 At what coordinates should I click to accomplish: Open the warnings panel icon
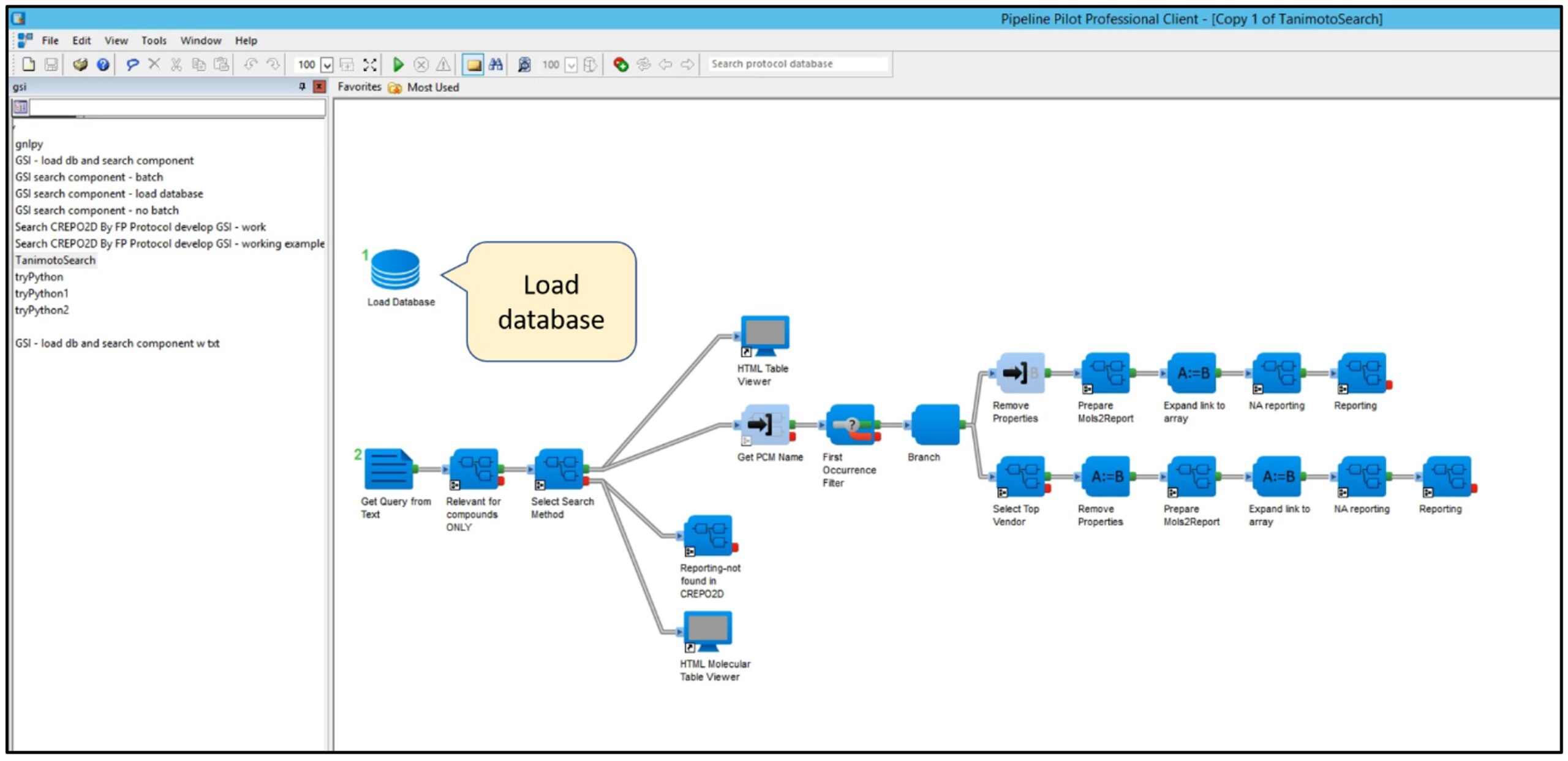pyautogui.click(x=443, y=63)
